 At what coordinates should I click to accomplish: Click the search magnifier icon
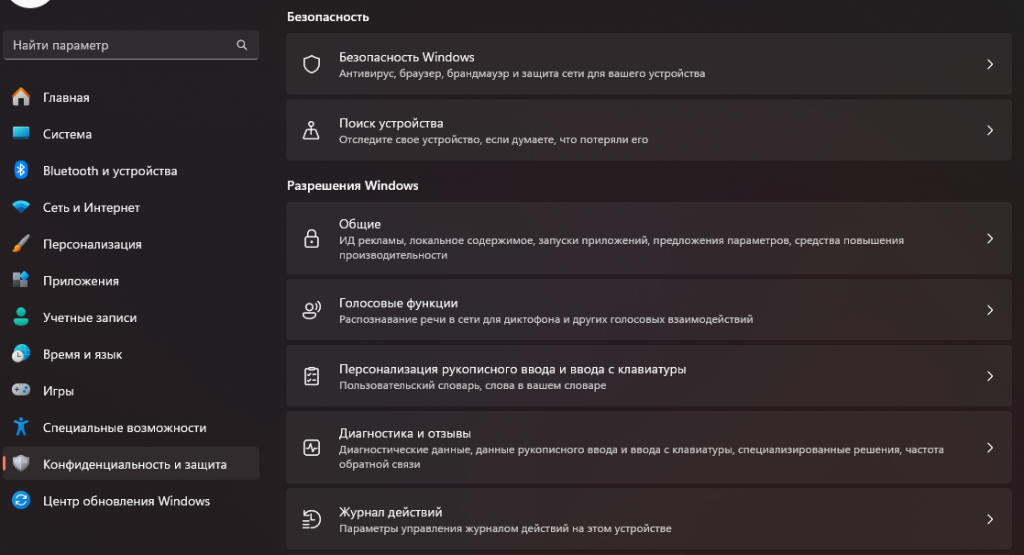click(242, 45)
